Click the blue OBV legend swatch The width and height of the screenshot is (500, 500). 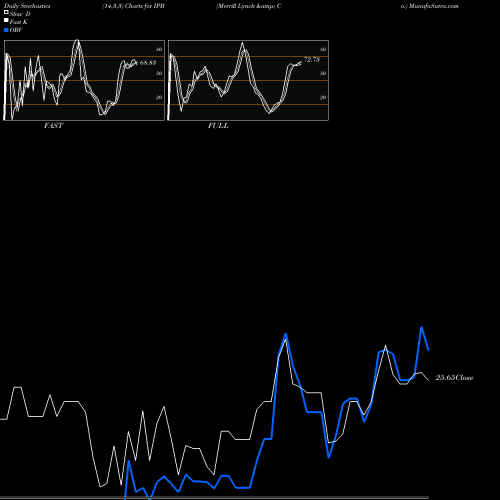coord(6,30)
